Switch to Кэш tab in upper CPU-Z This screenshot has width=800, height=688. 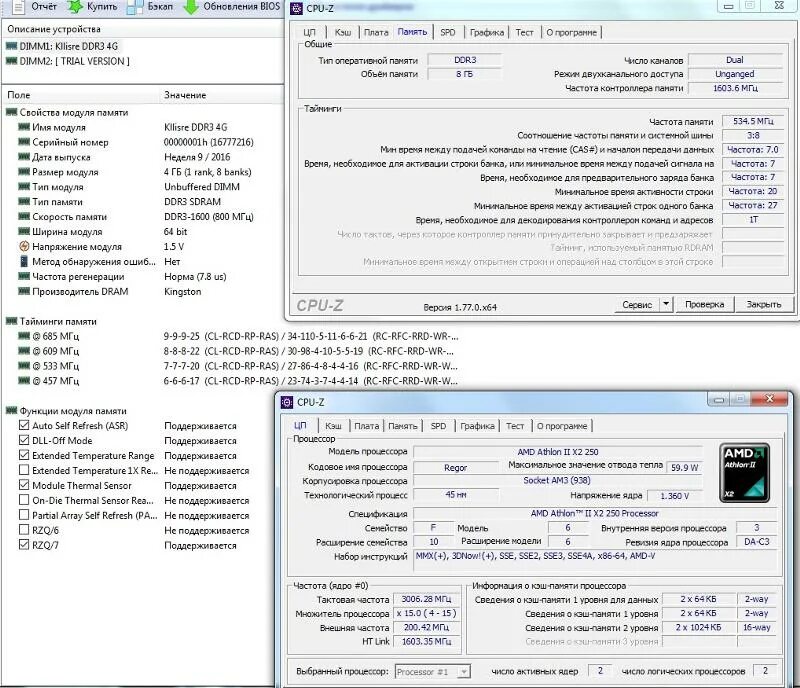343,32
